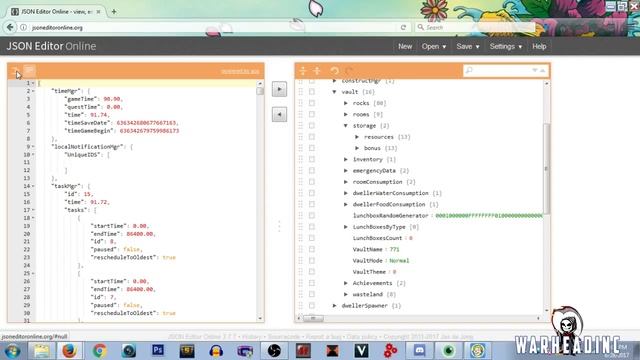Image resolution: width=640 pixels, height=360 pixels.
Task: Grab drag handle of wasteland row
Action: point(301,294)
